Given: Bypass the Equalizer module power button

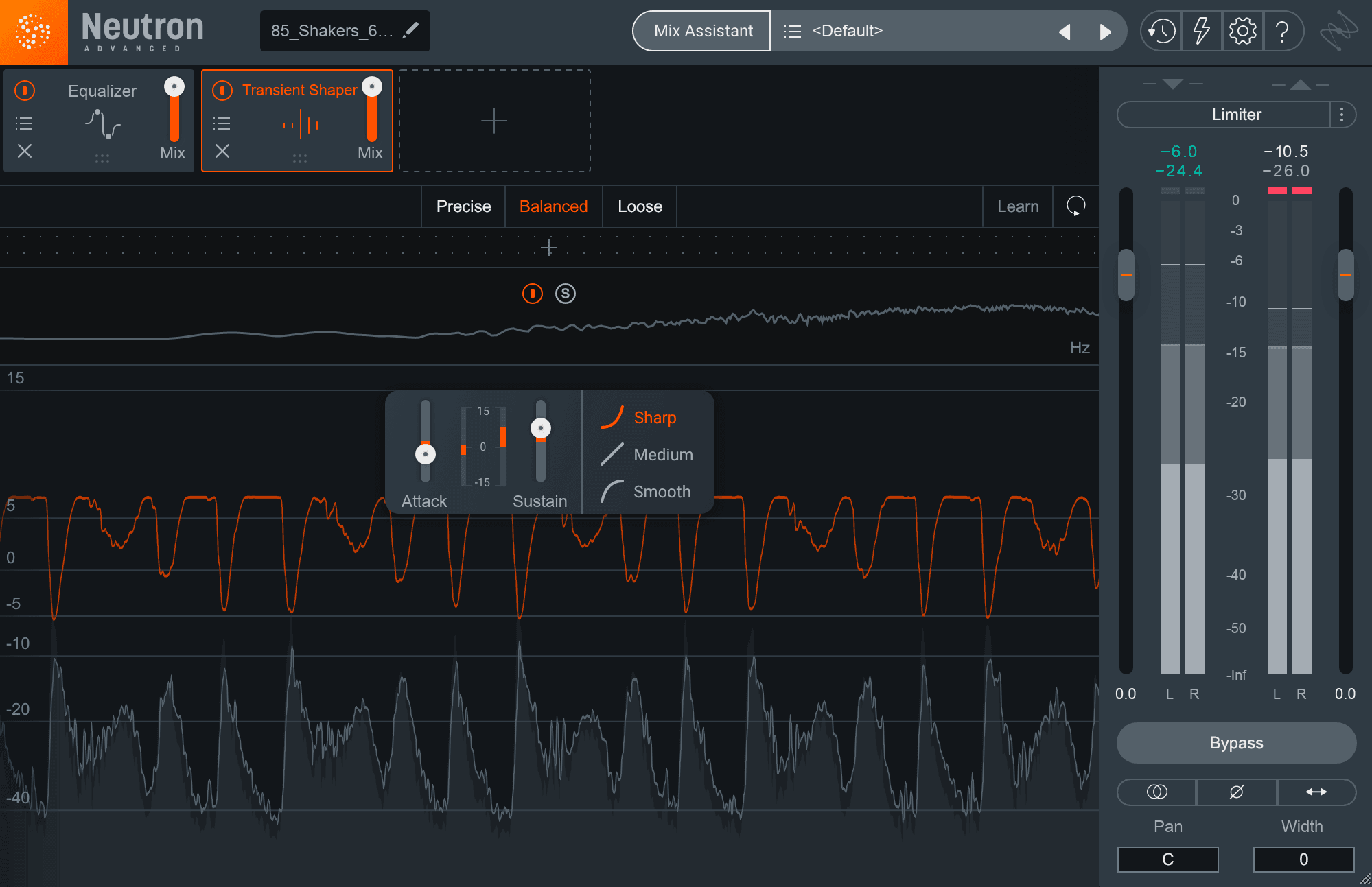Looking at the screenshot, I should [x=25, y=91].
